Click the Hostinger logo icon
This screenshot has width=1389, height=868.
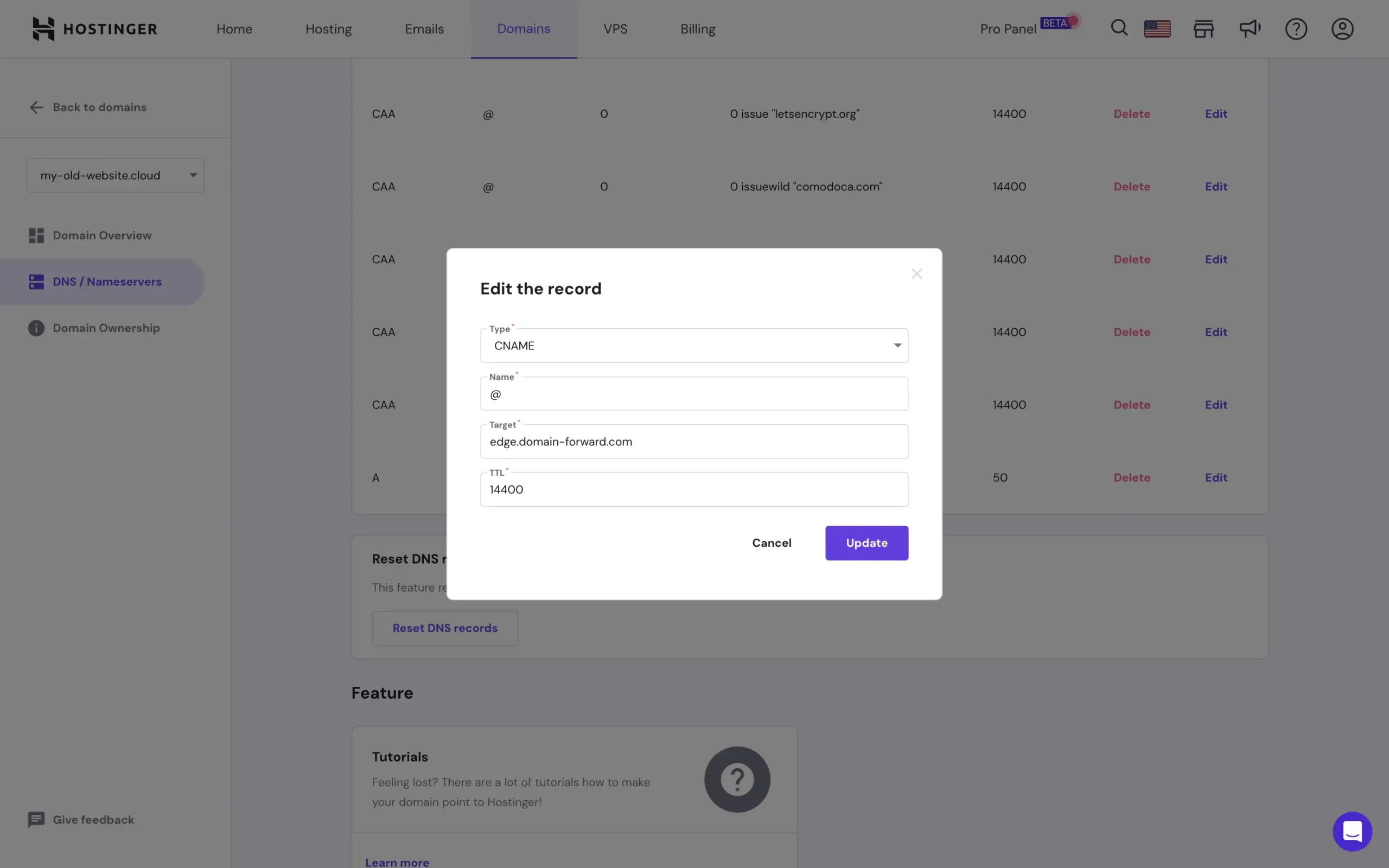[40, 28]
